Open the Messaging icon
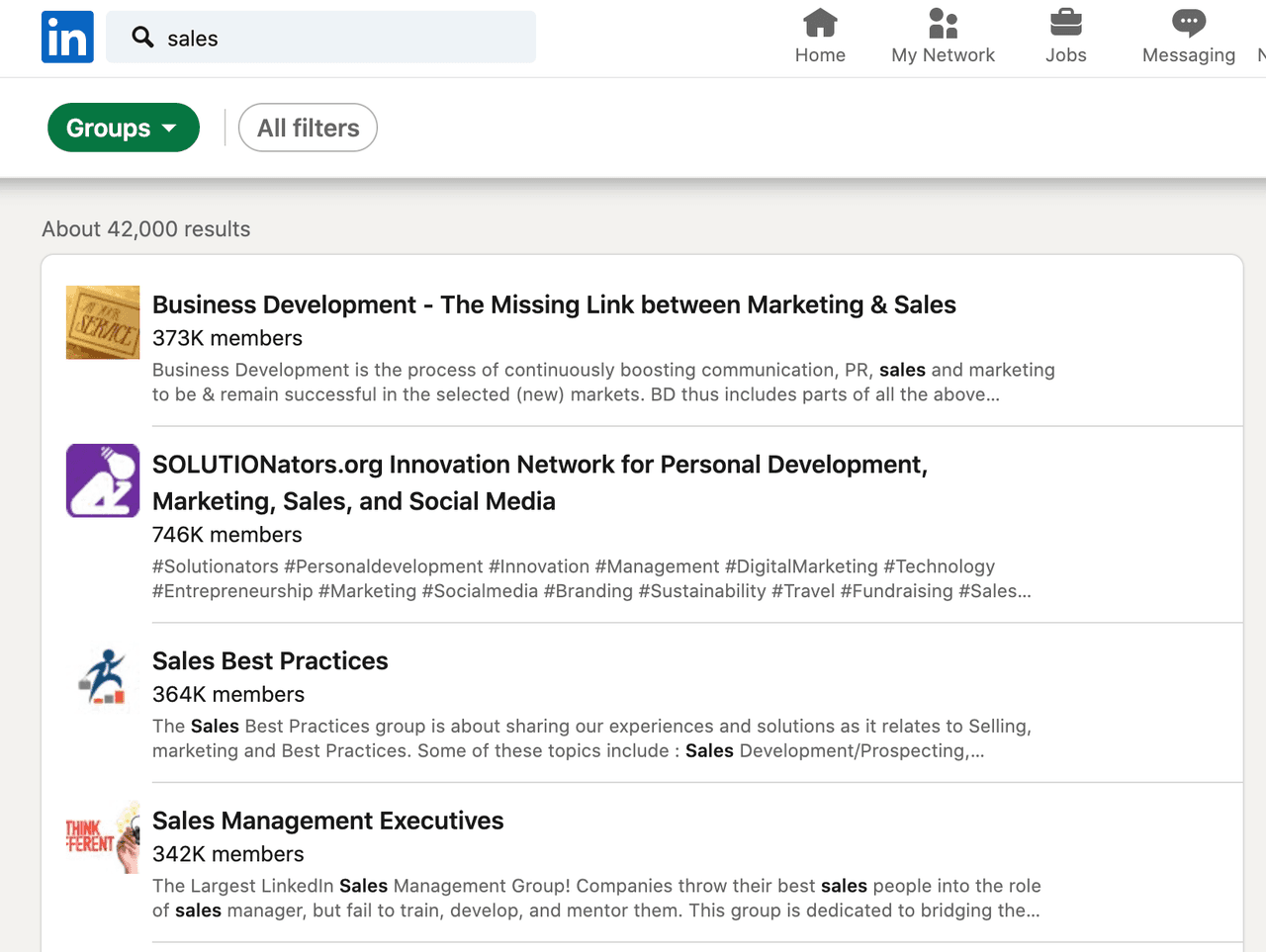The image size is (1266, 952). 1188,23
